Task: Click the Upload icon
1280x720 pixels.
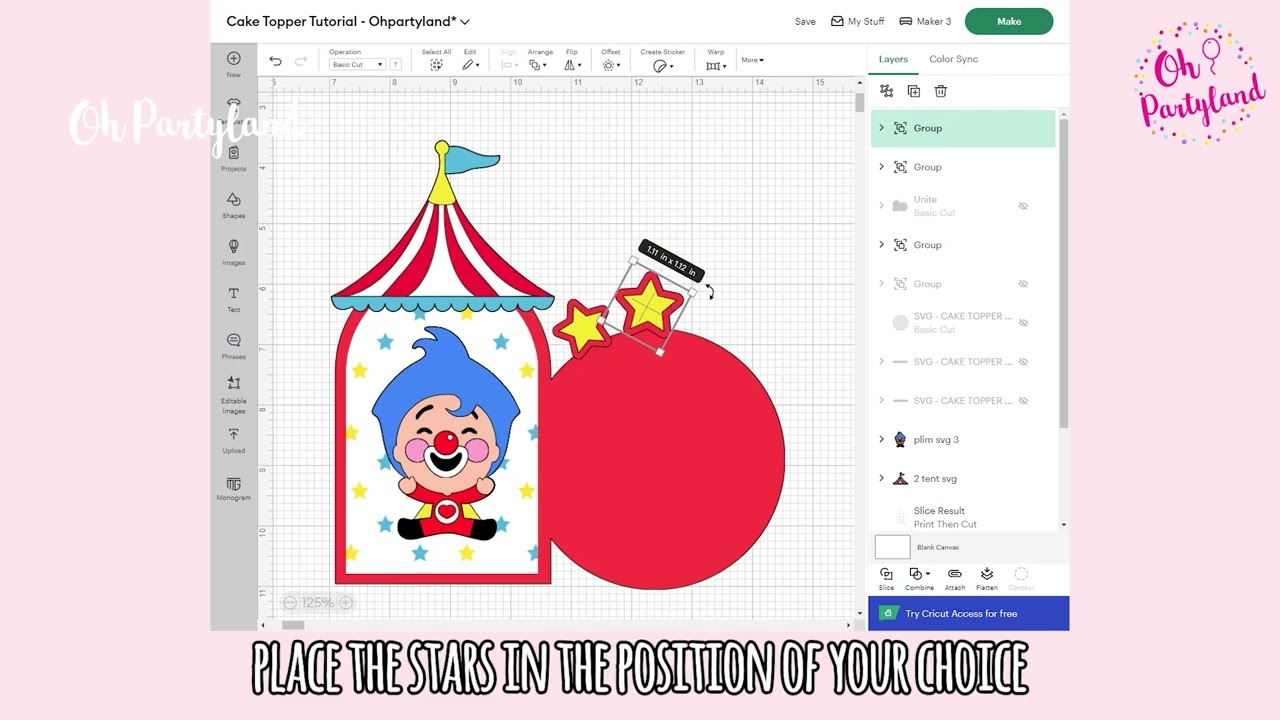Action: click(x=234, y=435)
